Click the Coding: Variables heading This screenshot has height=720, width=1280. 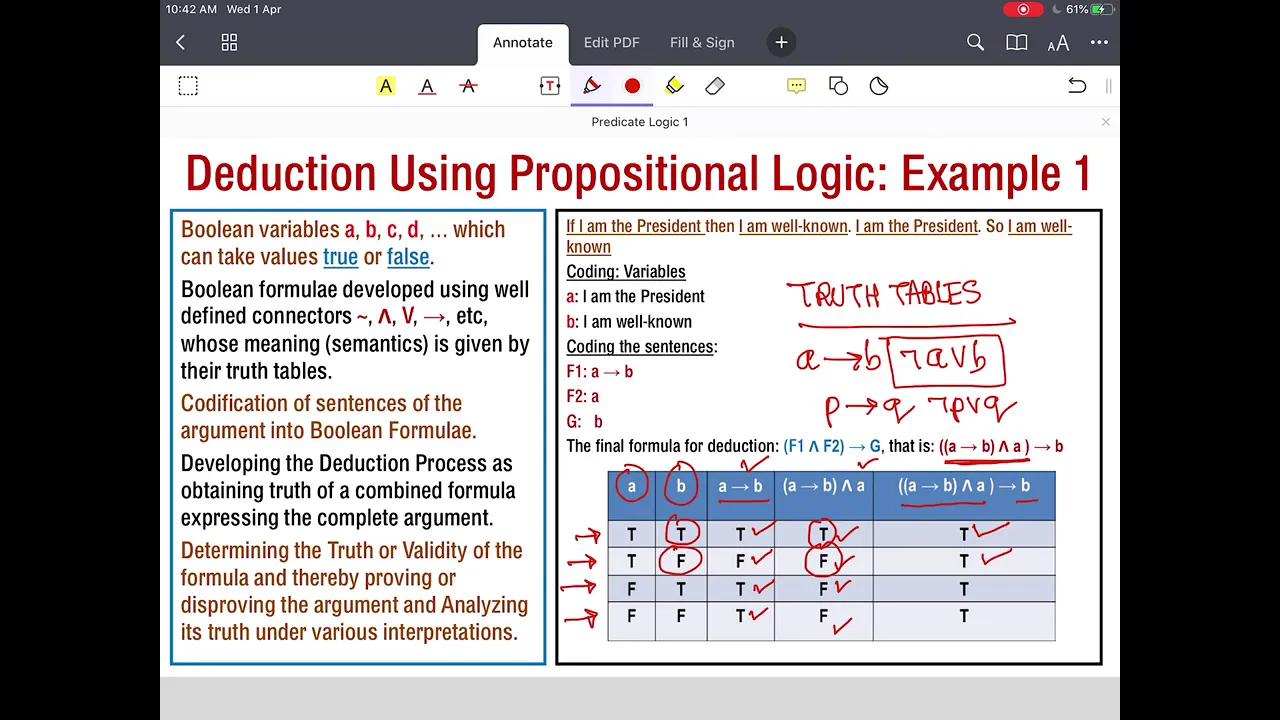pos(626,272)
